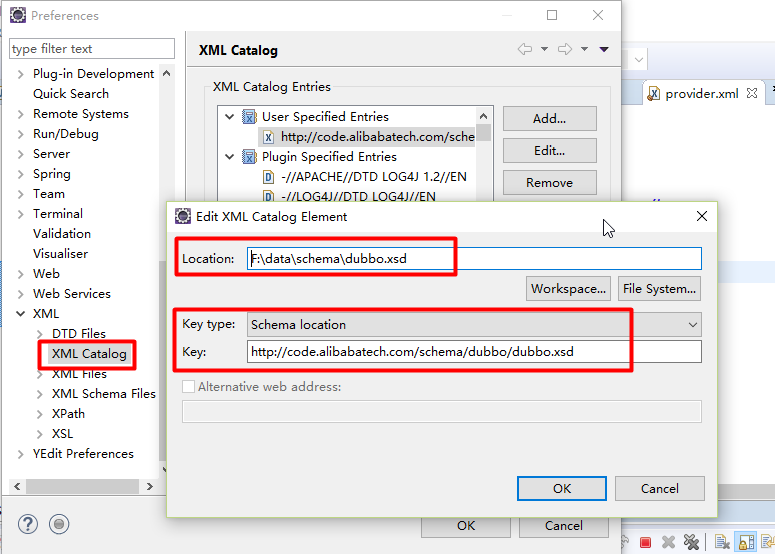Screen dimensions: 775x554
Task: Select XML Catalog in preferences tree
Action: coord(89,354)
